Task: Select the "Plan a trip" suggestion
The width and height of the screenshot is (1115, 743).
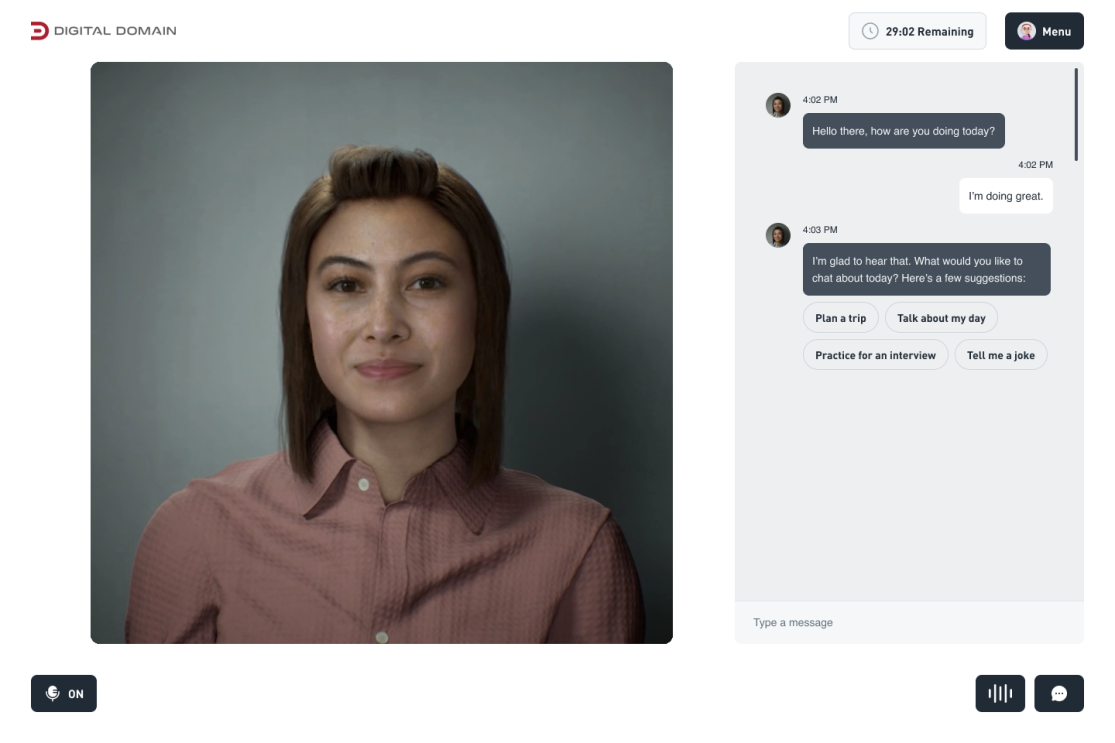Action: (841, 318)
